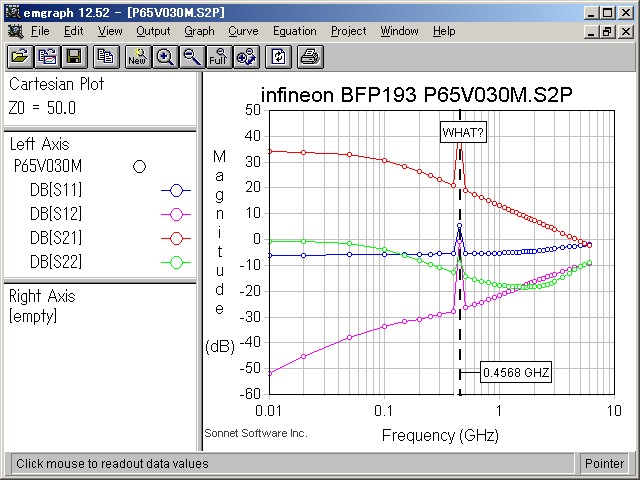The height and width of the screenshot is (480, 640).
Task: Open the Curve menu
Action: pos(243,31)
